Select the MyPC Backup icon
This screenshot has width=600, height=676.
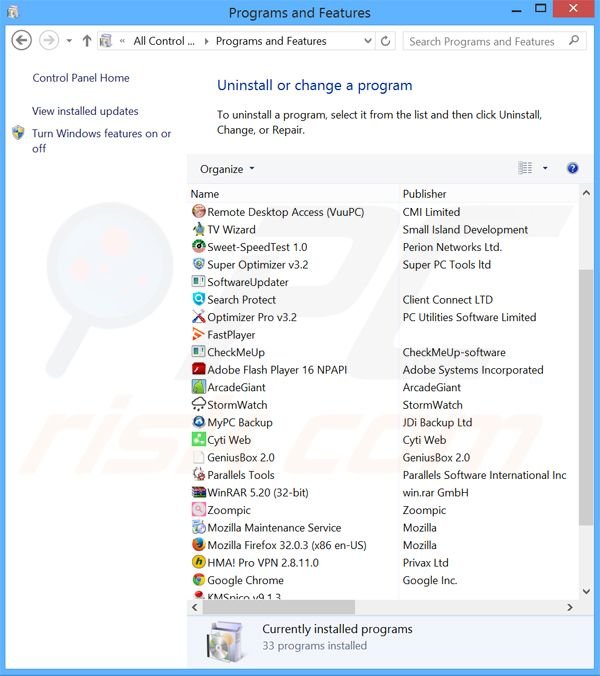coord(199,422)
